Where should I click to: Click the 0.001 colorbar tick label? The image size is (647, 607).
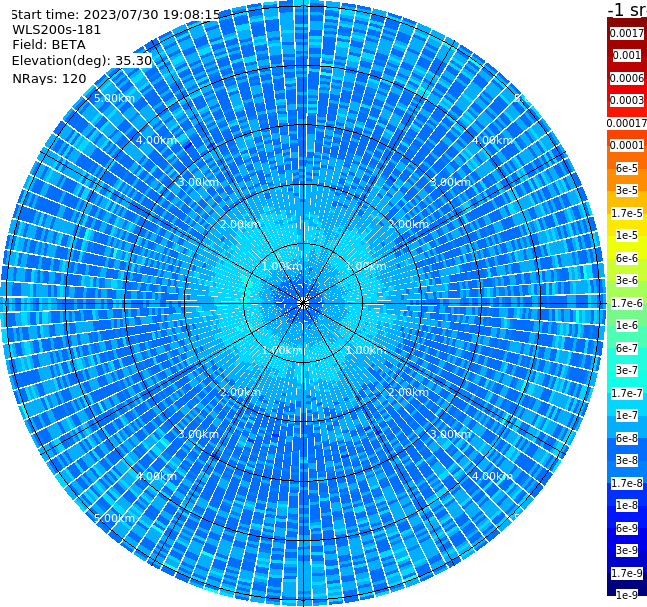[627, 55]
